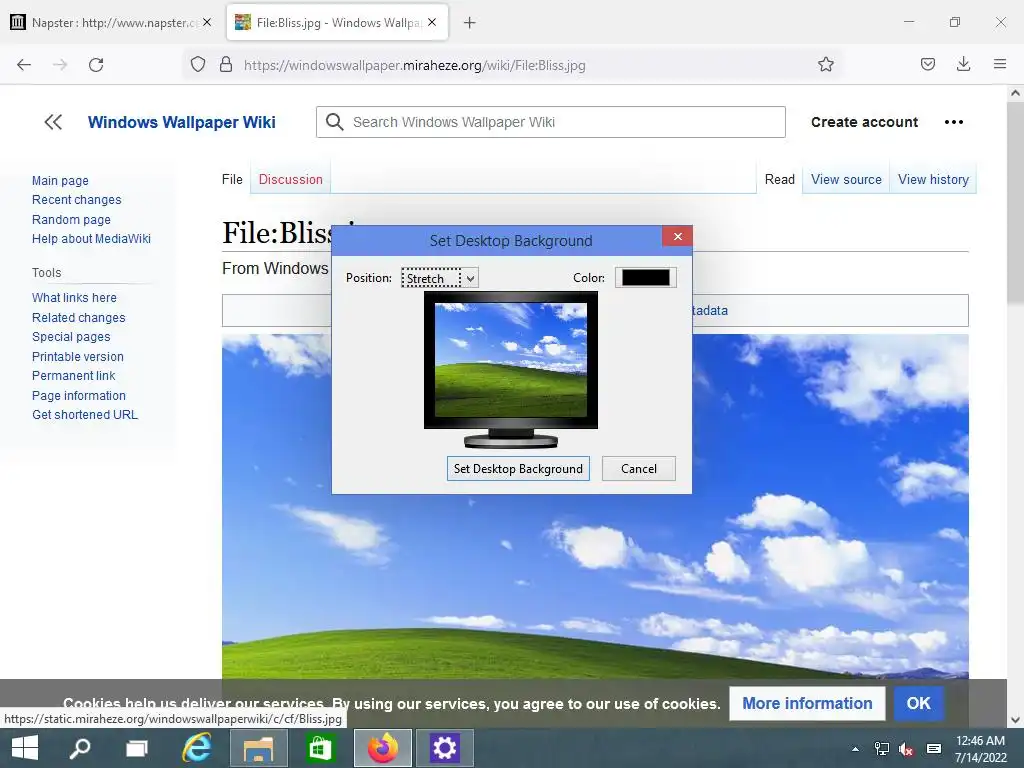Click the large Bliss wallpaper image
This screenshot has width=1024, height=768.
point(595,575)
